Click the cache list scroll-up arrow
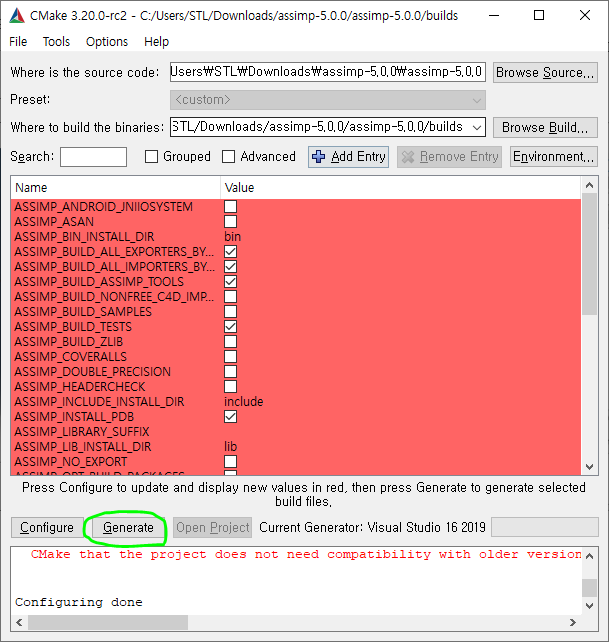This screenshot has height=642, width=609. tap(589, 185)
